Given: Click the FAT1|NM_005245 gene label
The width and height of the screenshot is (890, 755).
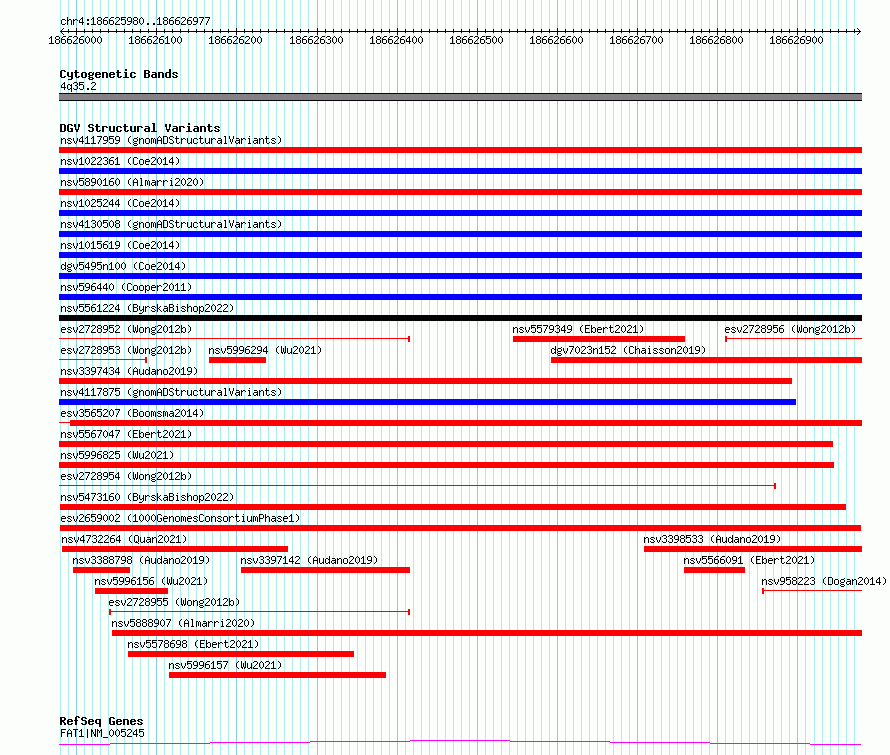Looking at the screenshot, I should pos(102,733).
